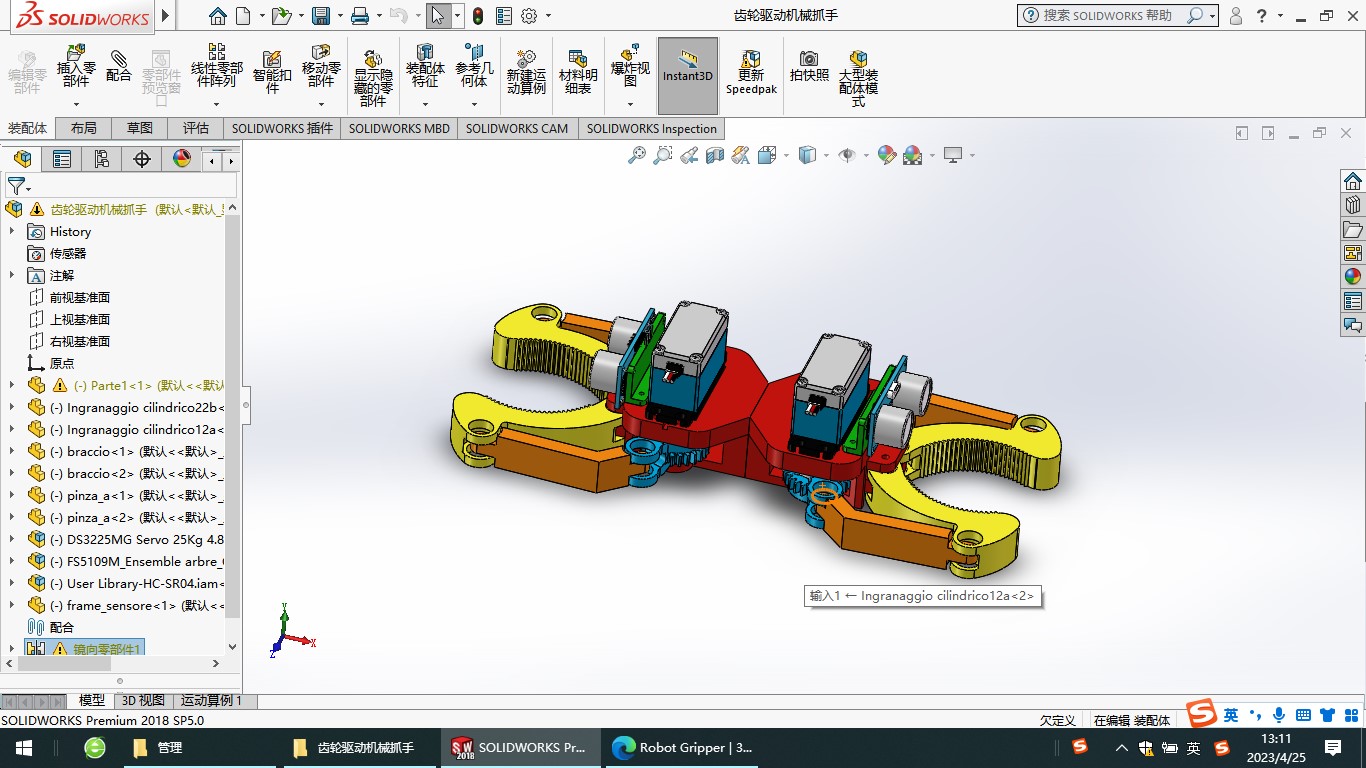Switch to the ConfigurationManager panel tab

point(102,159)
